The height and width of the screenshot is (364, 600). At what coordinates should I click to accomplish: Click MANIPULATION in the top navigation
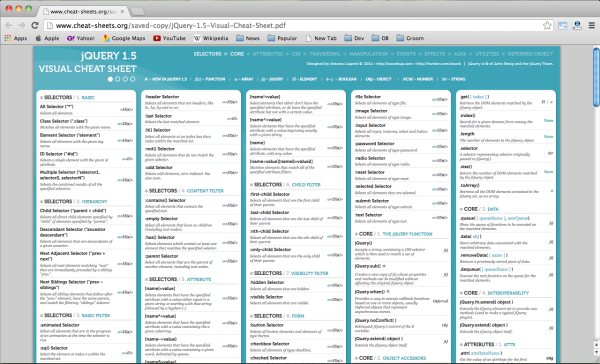pyautogui.click(x=368, y=54)
